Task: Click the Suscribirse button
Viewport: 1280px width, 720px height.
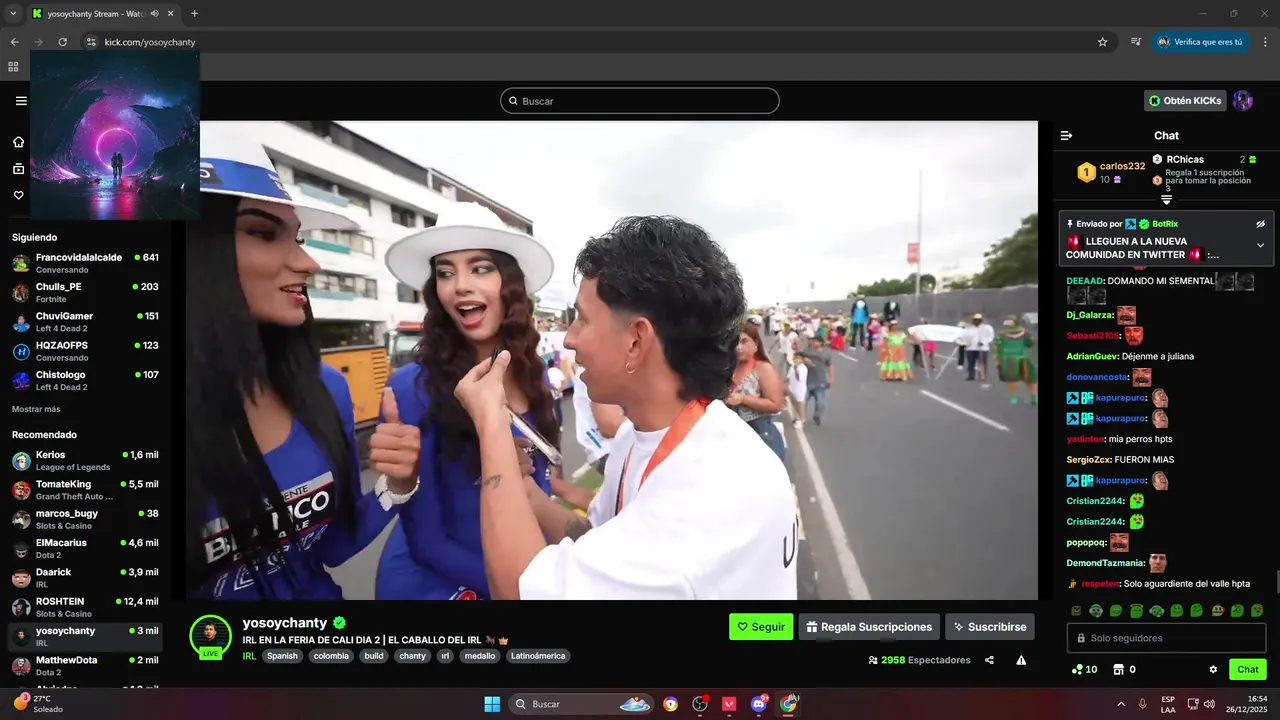Action: pos(990,627)
